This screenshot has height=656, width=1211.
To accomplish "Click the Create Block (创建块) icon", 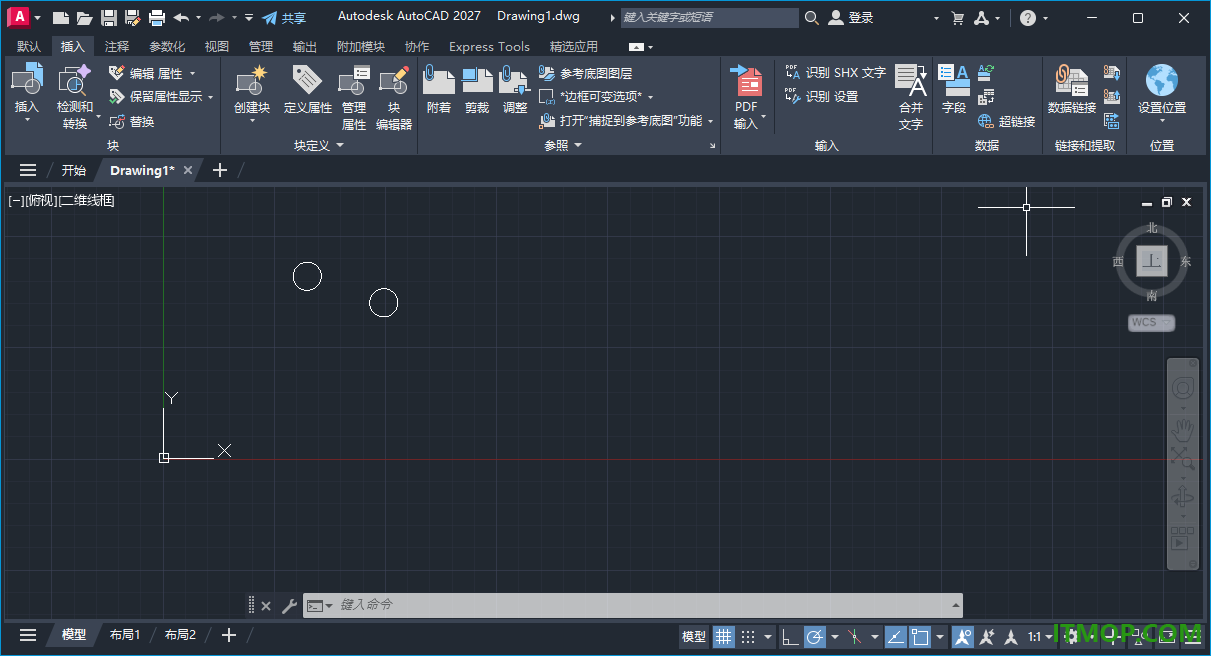I will (x=251, y=80).
